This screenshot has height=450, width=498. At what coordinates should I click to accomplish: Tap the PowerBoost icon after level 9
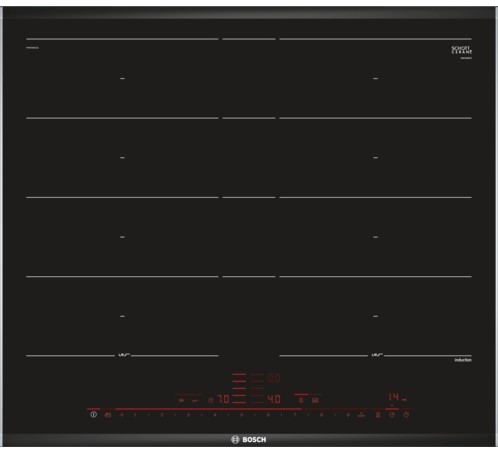tap(362, 415)
